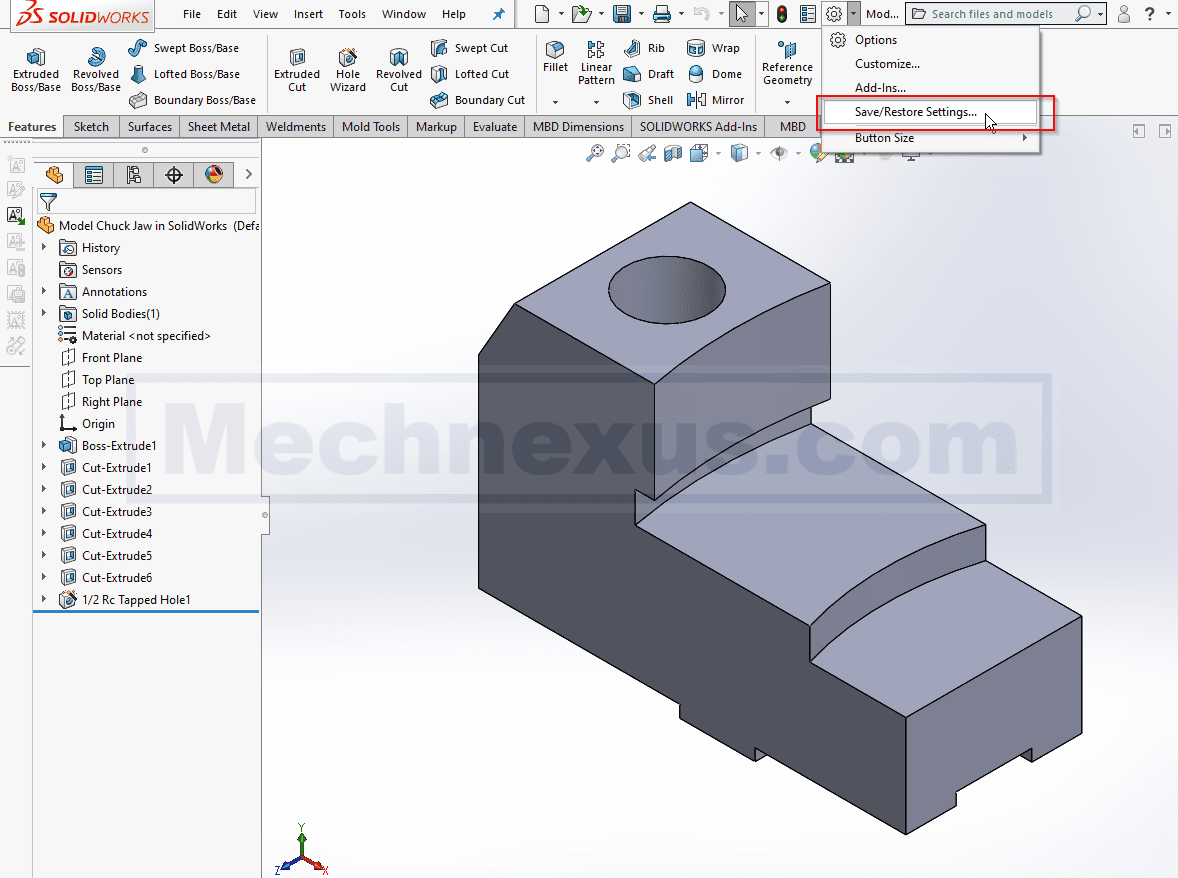Open the Tools menu
The image size is (1178, 878).
pos(352,14)
